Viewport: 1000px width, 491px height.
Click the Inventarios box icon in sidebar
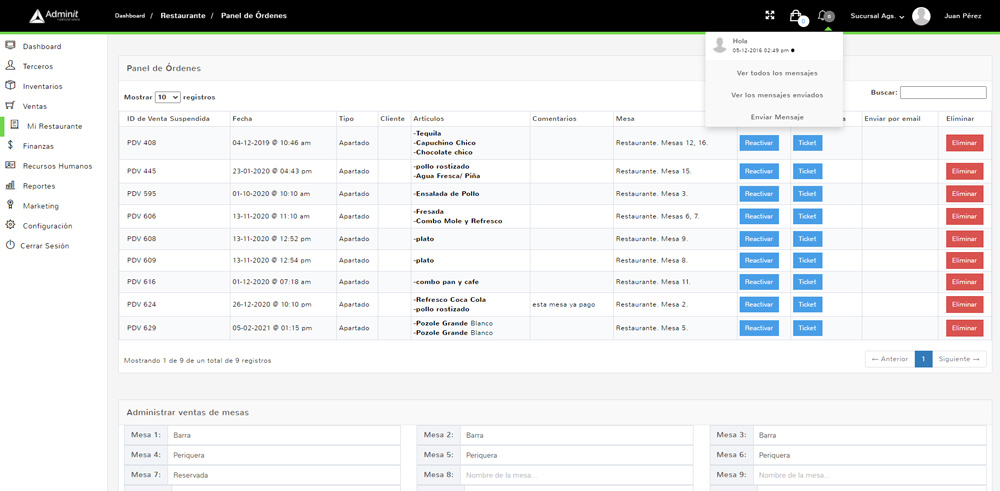[10, 86]
